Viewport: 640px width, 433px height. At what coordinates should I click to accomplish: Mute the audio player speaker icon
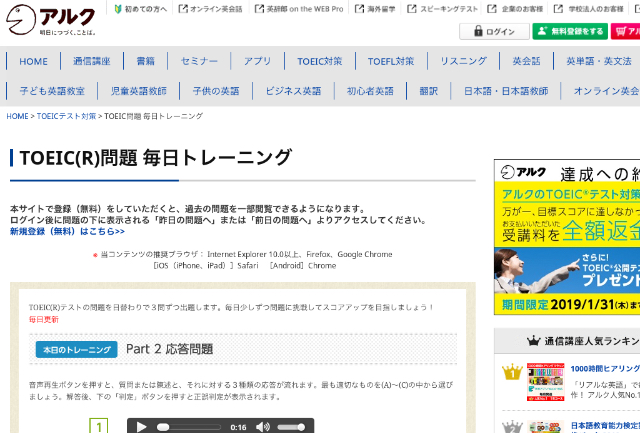[x=262, y=427]
